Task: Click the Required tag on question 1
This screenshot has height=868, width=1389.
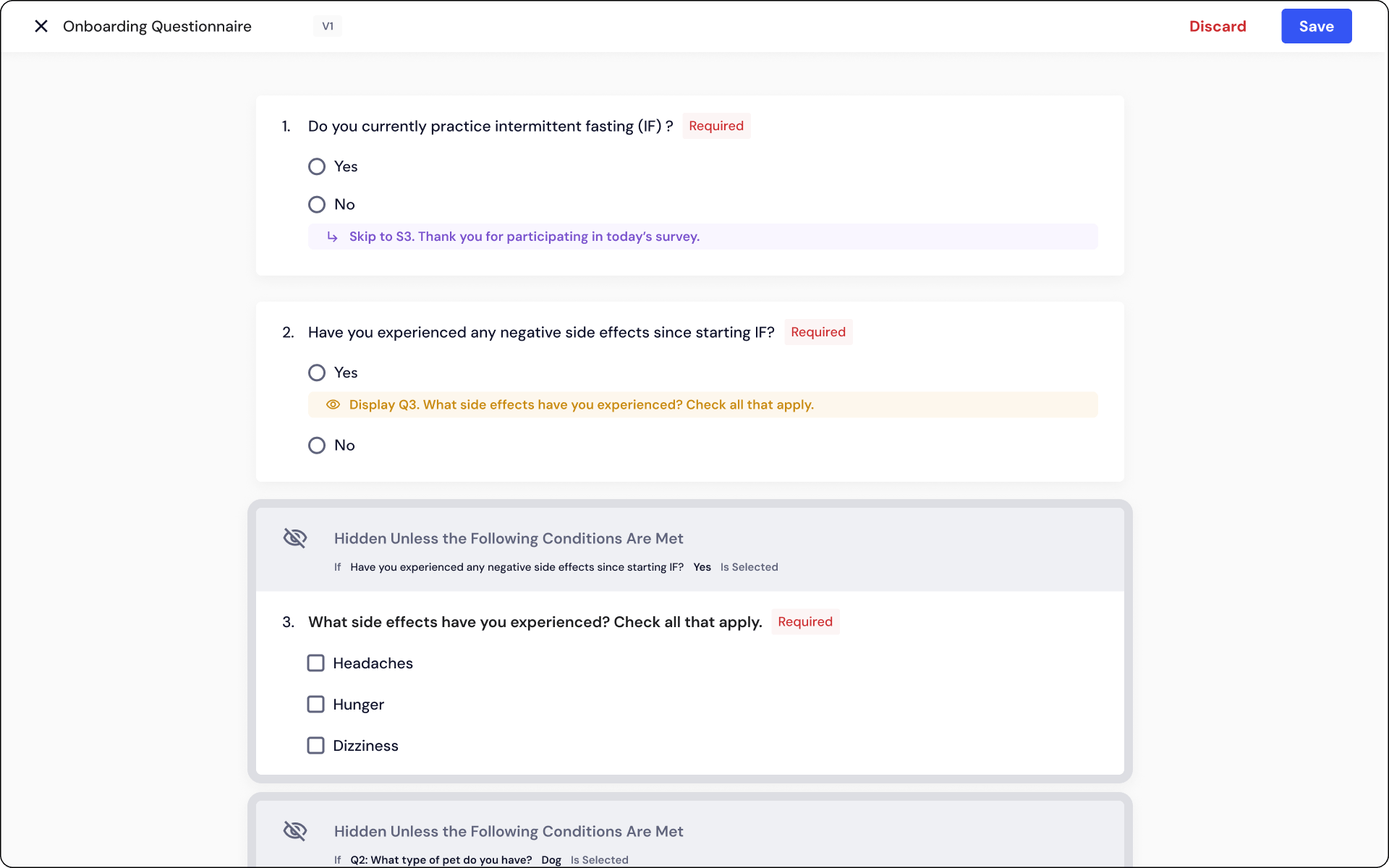Action: pos(715,126)
